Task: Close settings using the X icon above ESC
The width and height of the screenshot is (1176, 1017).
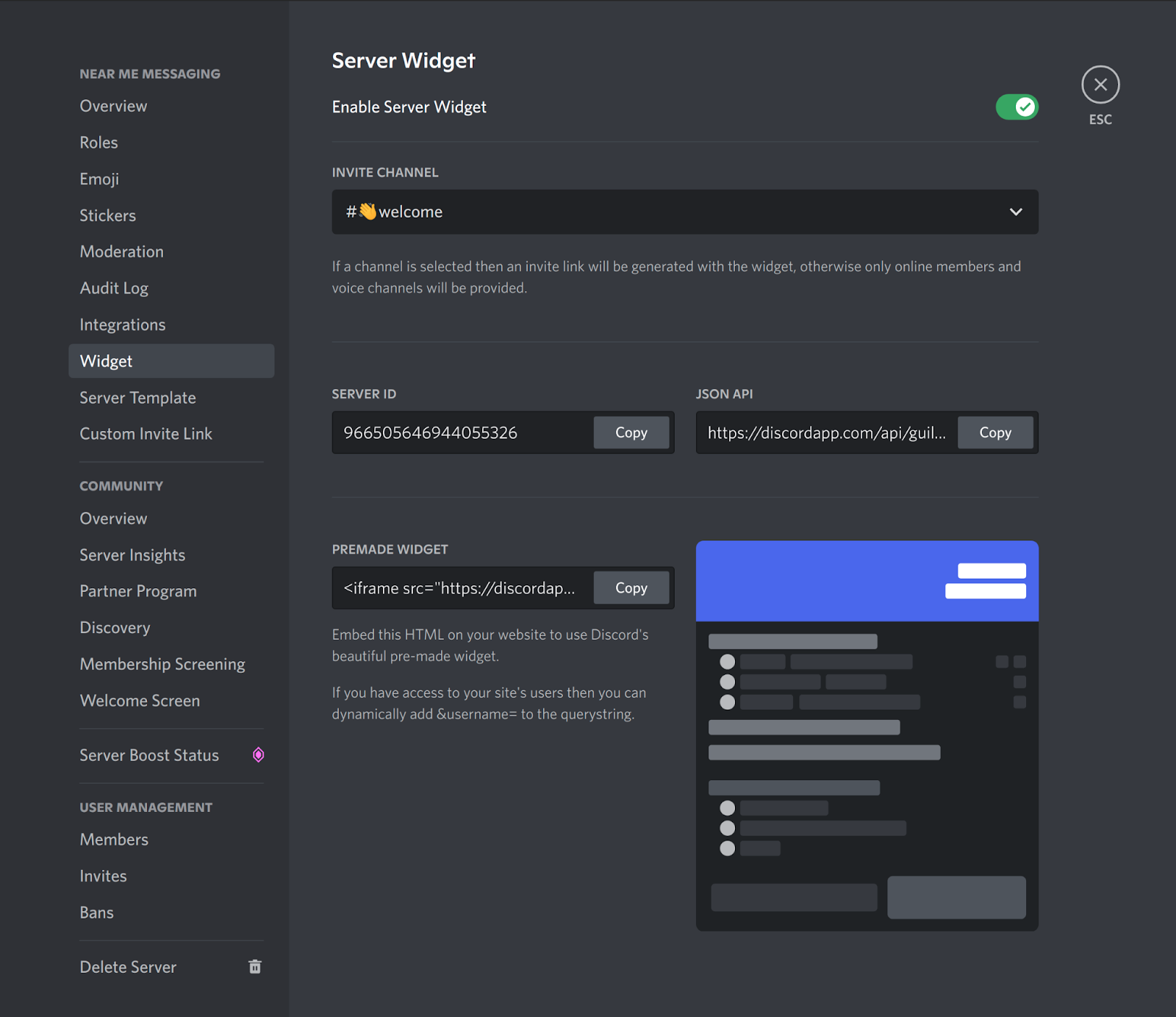Action: [x=1100, y=84]
